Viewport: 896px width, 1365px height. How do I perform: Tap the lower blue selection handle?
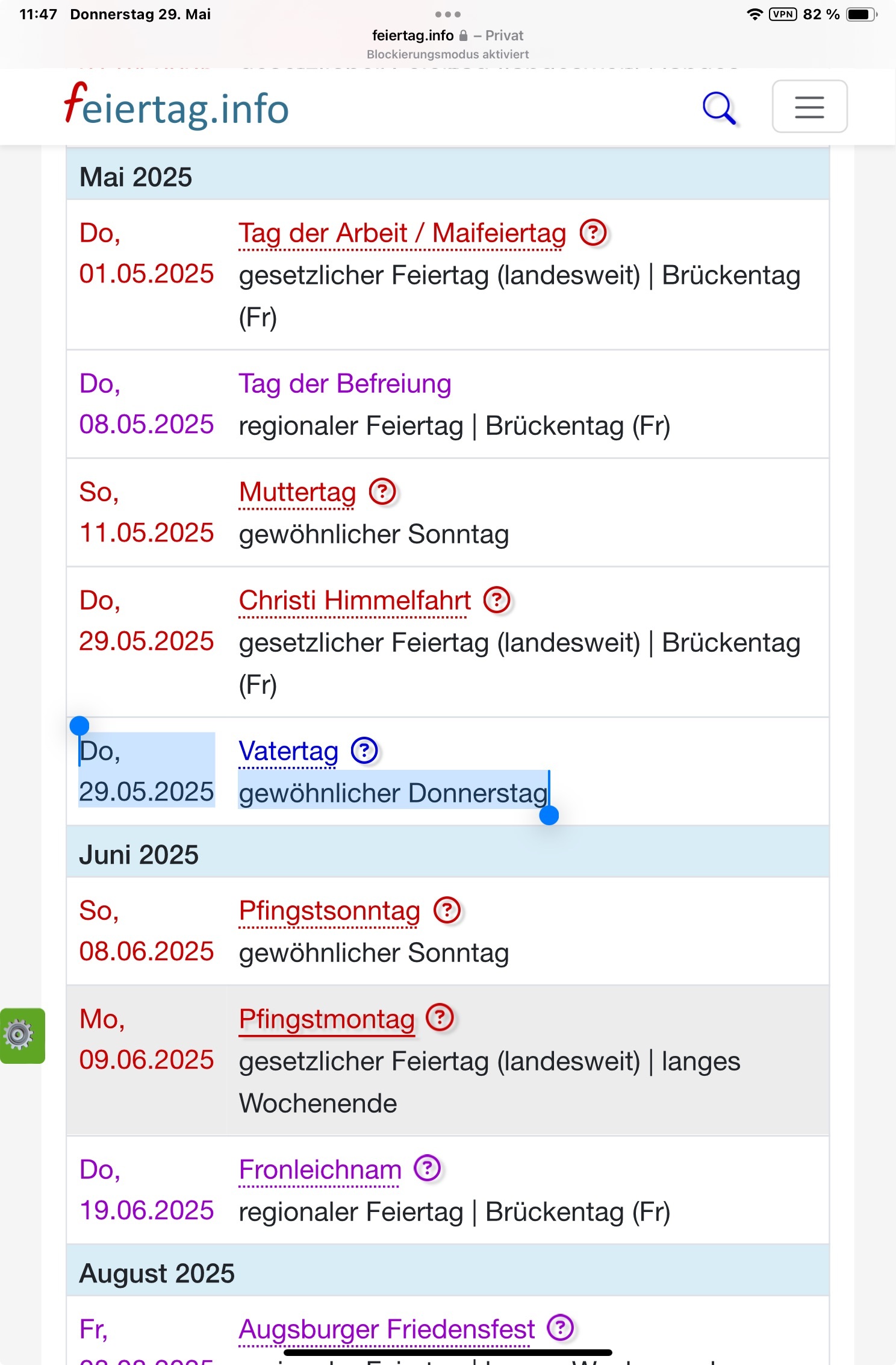coord(549,815)
